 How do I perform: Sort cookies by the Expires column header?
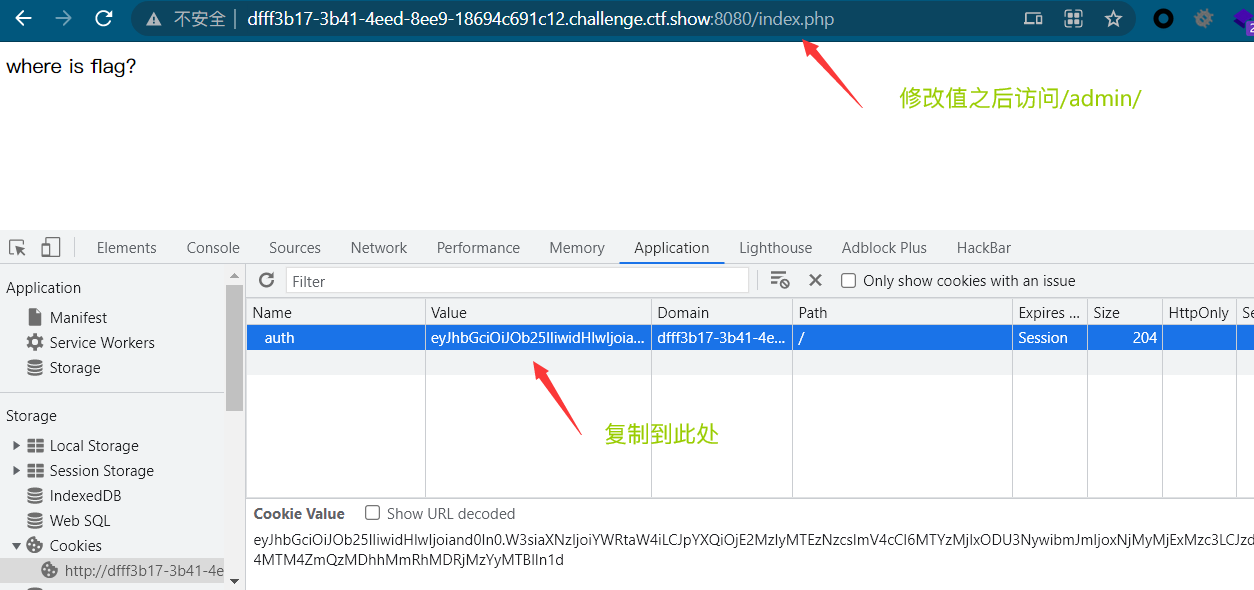pos(1050,312)
